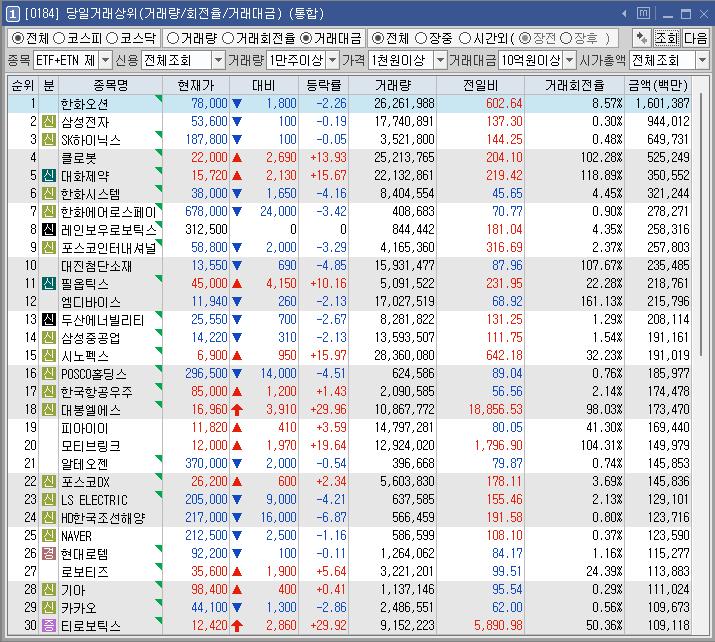Choose the 거래회전율 sort radio option
The width and height of the screenshot is (715, 642).
pos(228,38)
